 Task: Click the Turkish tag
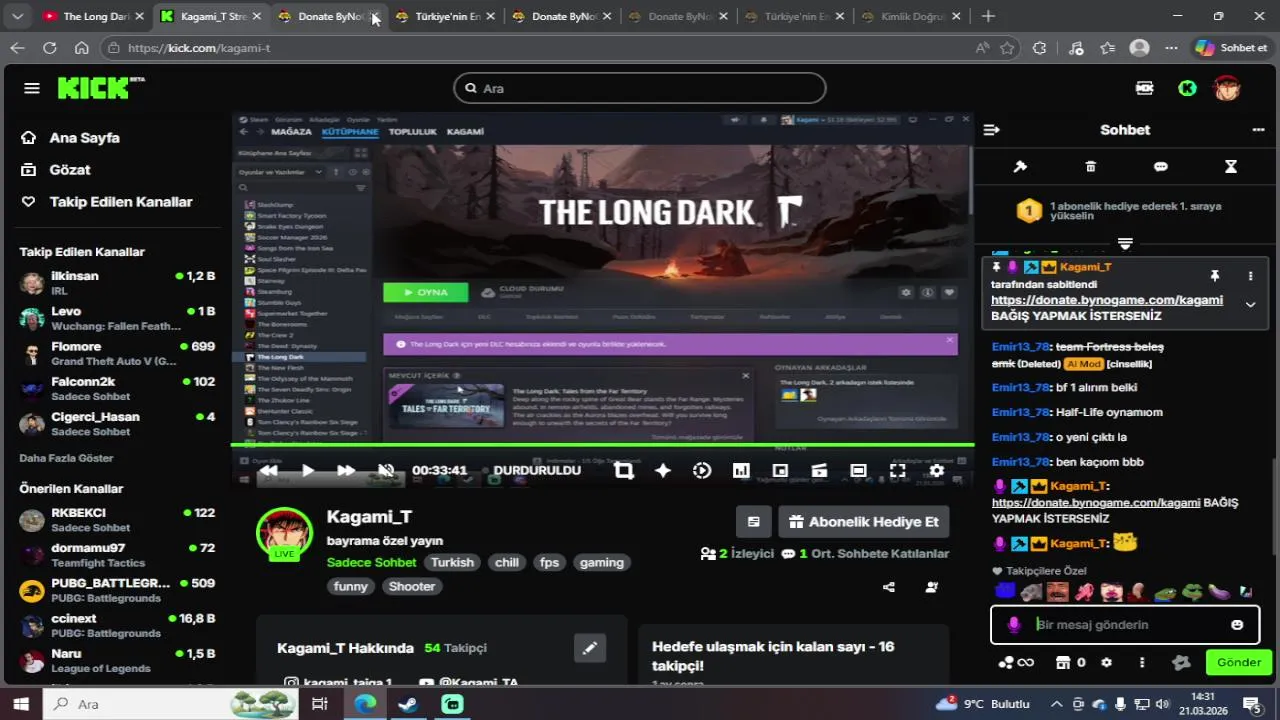click(x=452, y=562)
